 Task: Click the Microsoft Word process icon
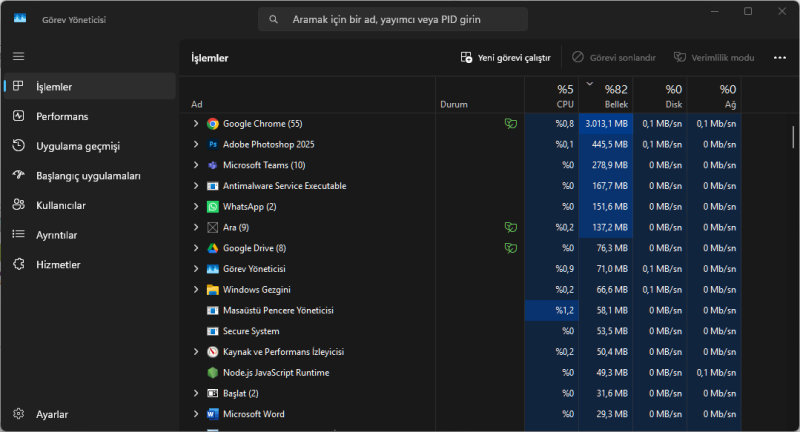(x=213, y=414)
